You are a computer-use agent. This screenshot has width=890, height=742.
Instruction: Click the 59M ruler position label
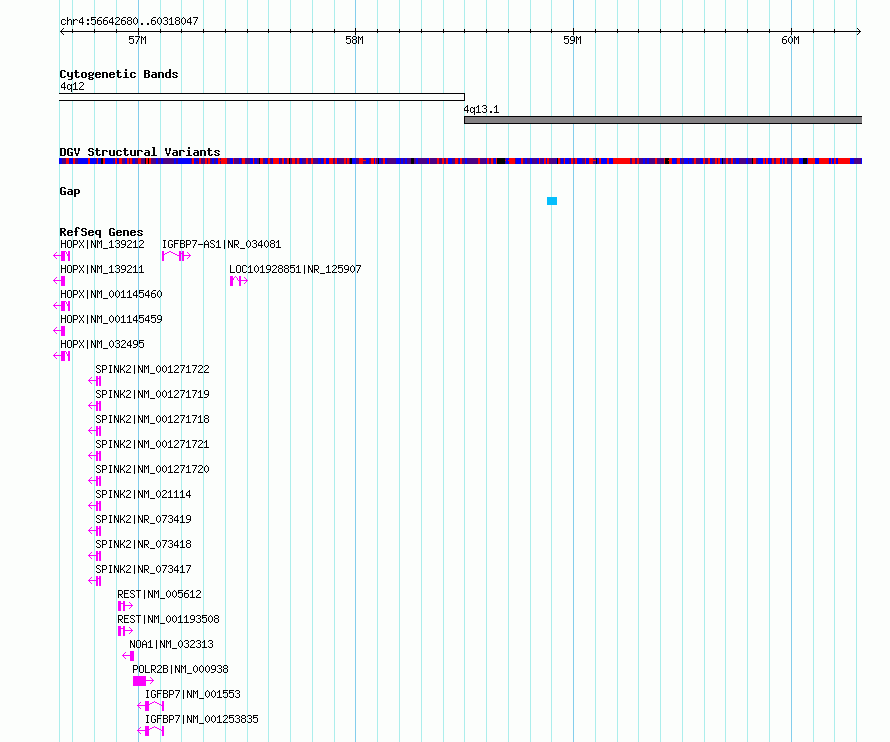573,40
